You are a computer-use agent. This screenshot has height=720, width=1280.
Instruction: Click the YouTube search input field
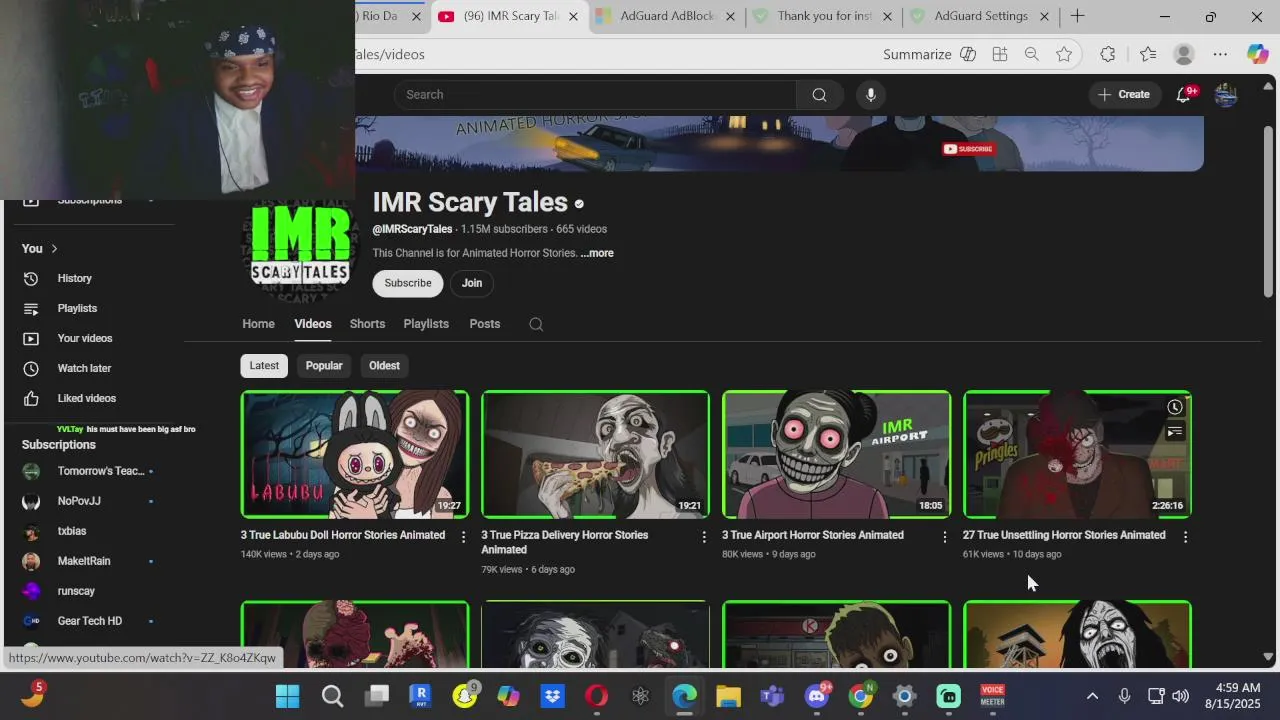coord(595,94)
